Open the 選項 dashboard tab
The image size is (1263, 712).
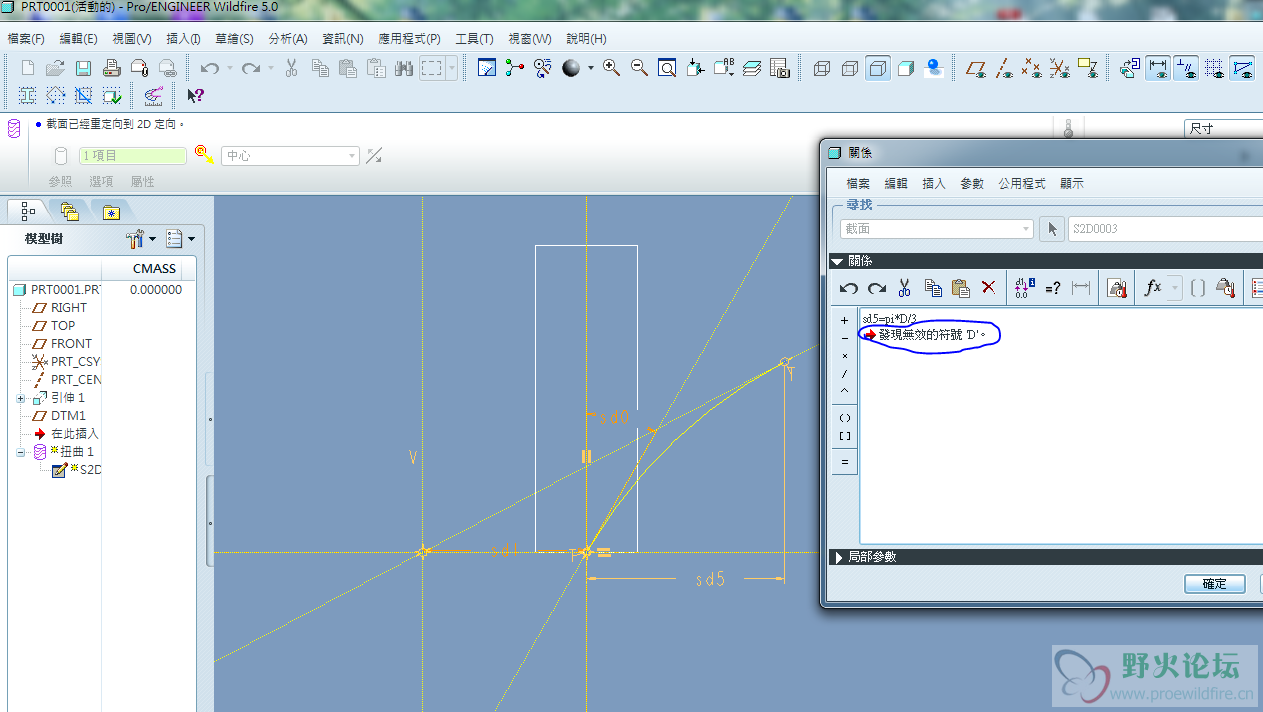pos(101,182)
